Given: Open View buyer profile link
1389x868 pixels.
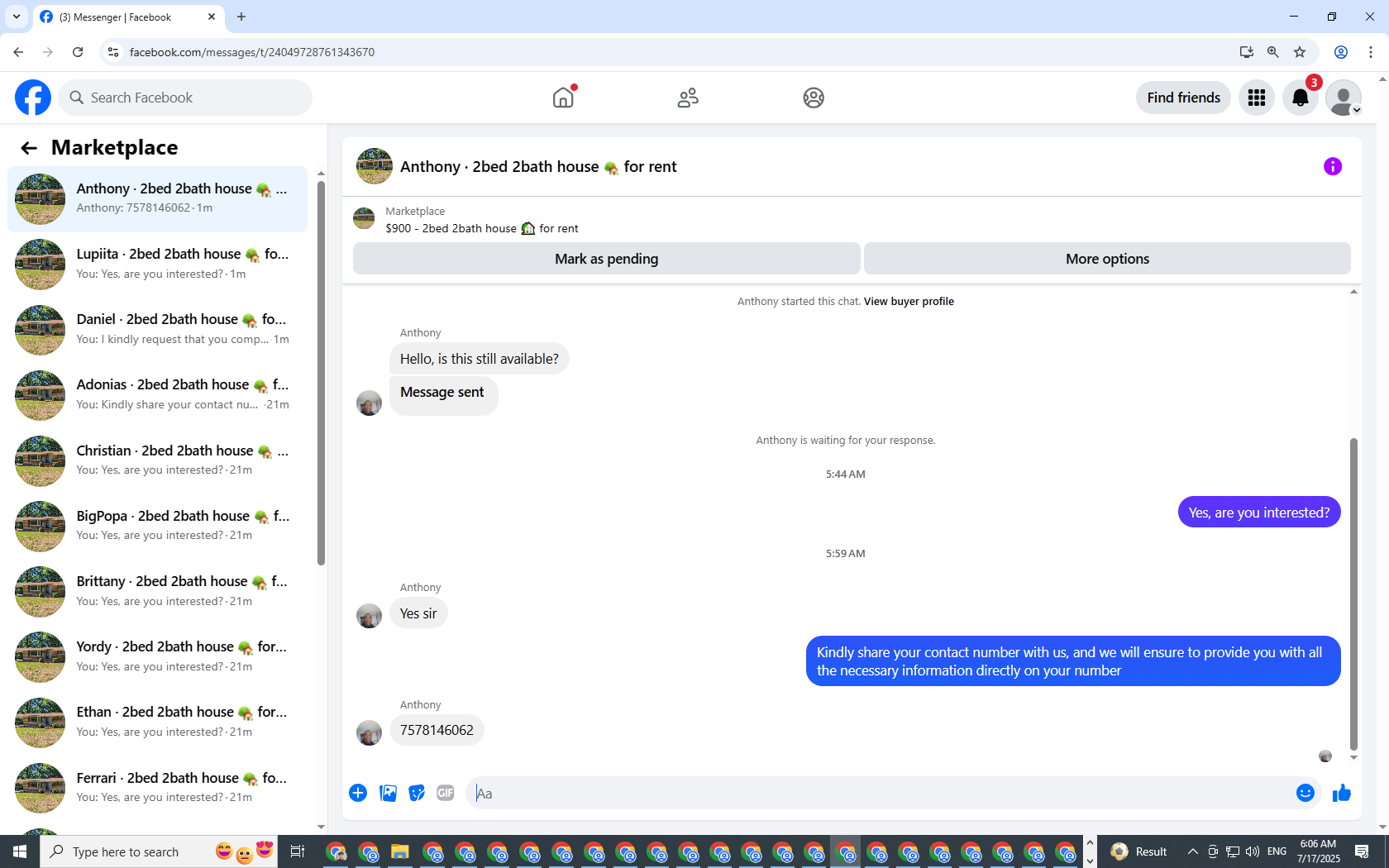Looking at the screenshot, I should [909, 302].
